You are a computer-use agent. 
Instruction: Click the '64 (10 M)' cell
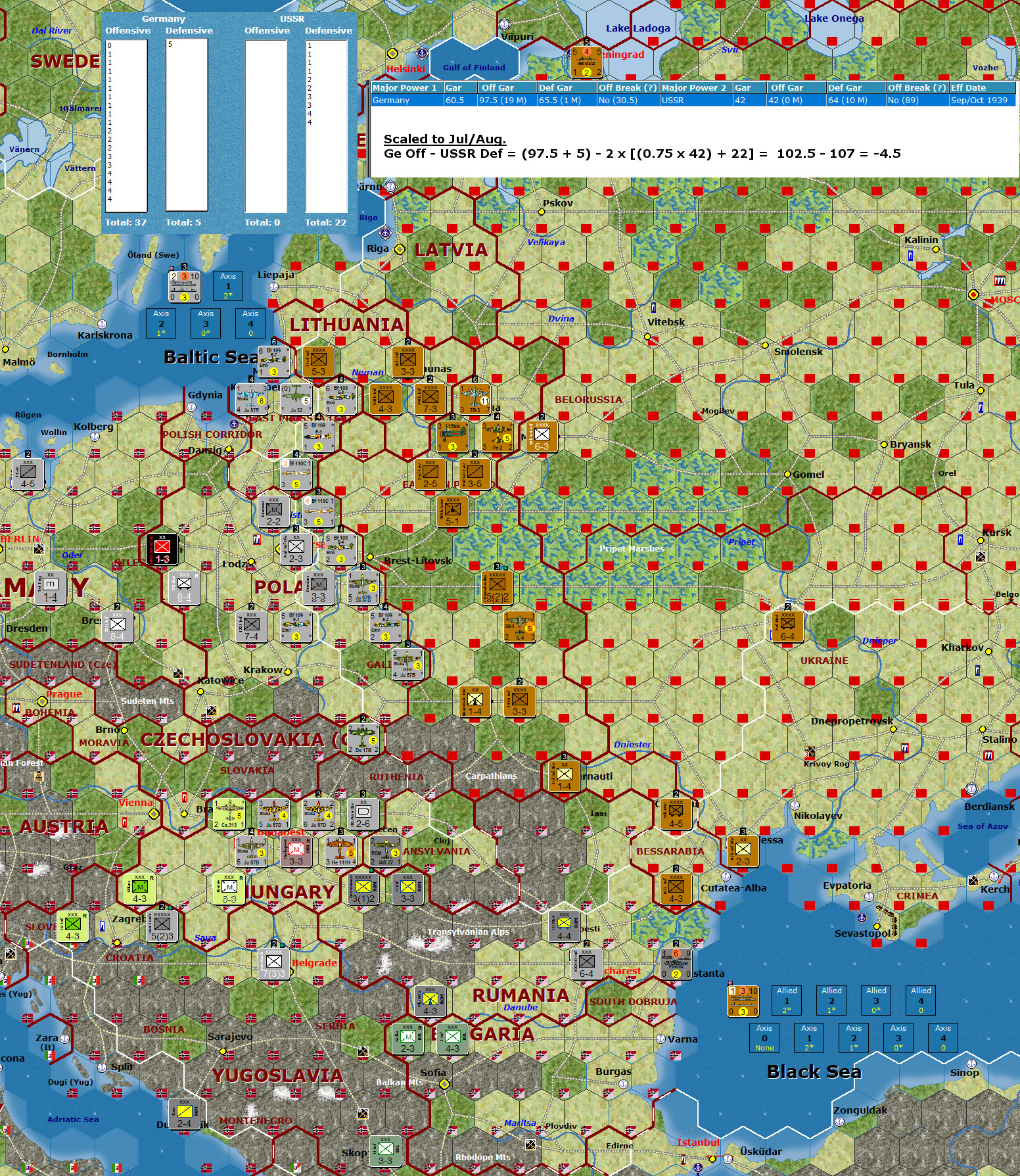[x=856, y=101]
